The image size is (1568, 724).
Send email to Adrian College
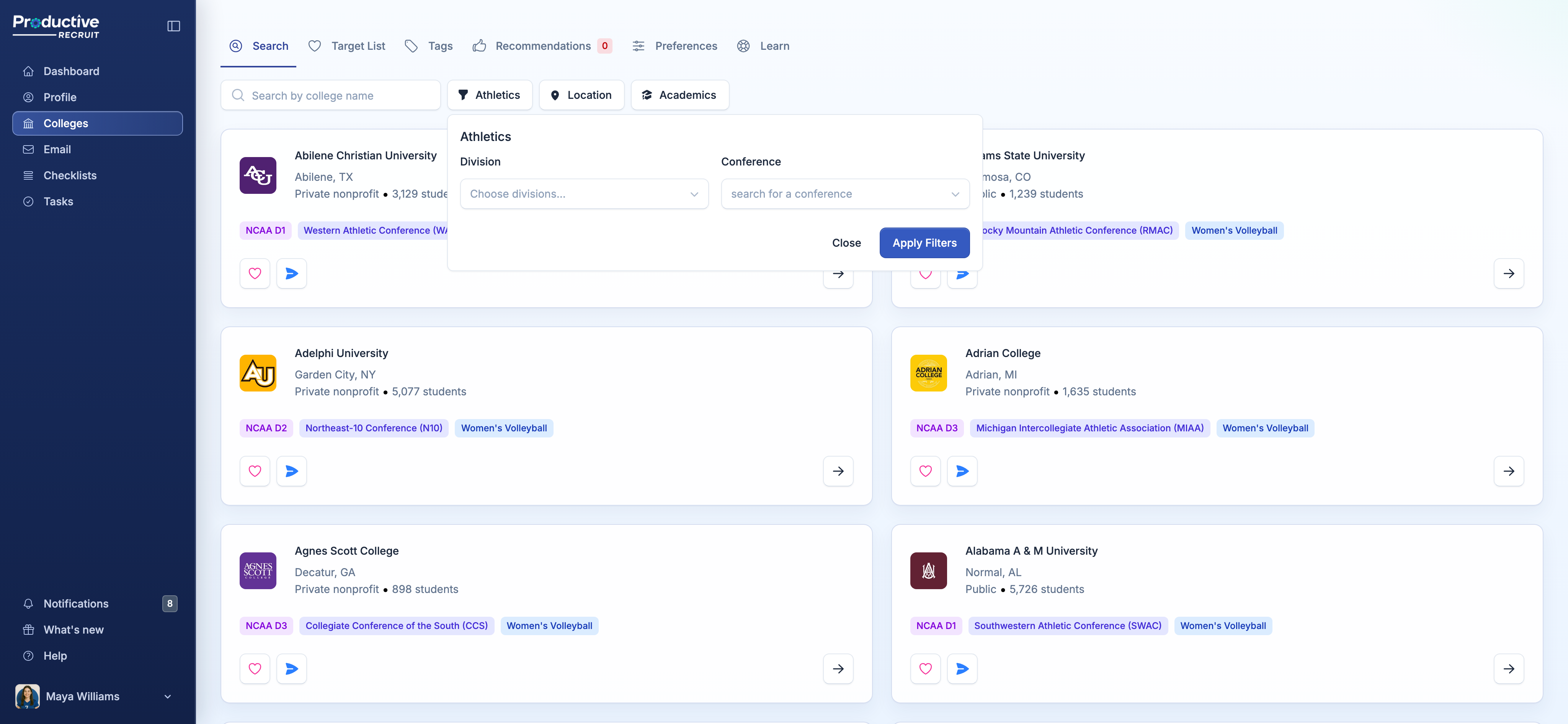coord(962,471)
